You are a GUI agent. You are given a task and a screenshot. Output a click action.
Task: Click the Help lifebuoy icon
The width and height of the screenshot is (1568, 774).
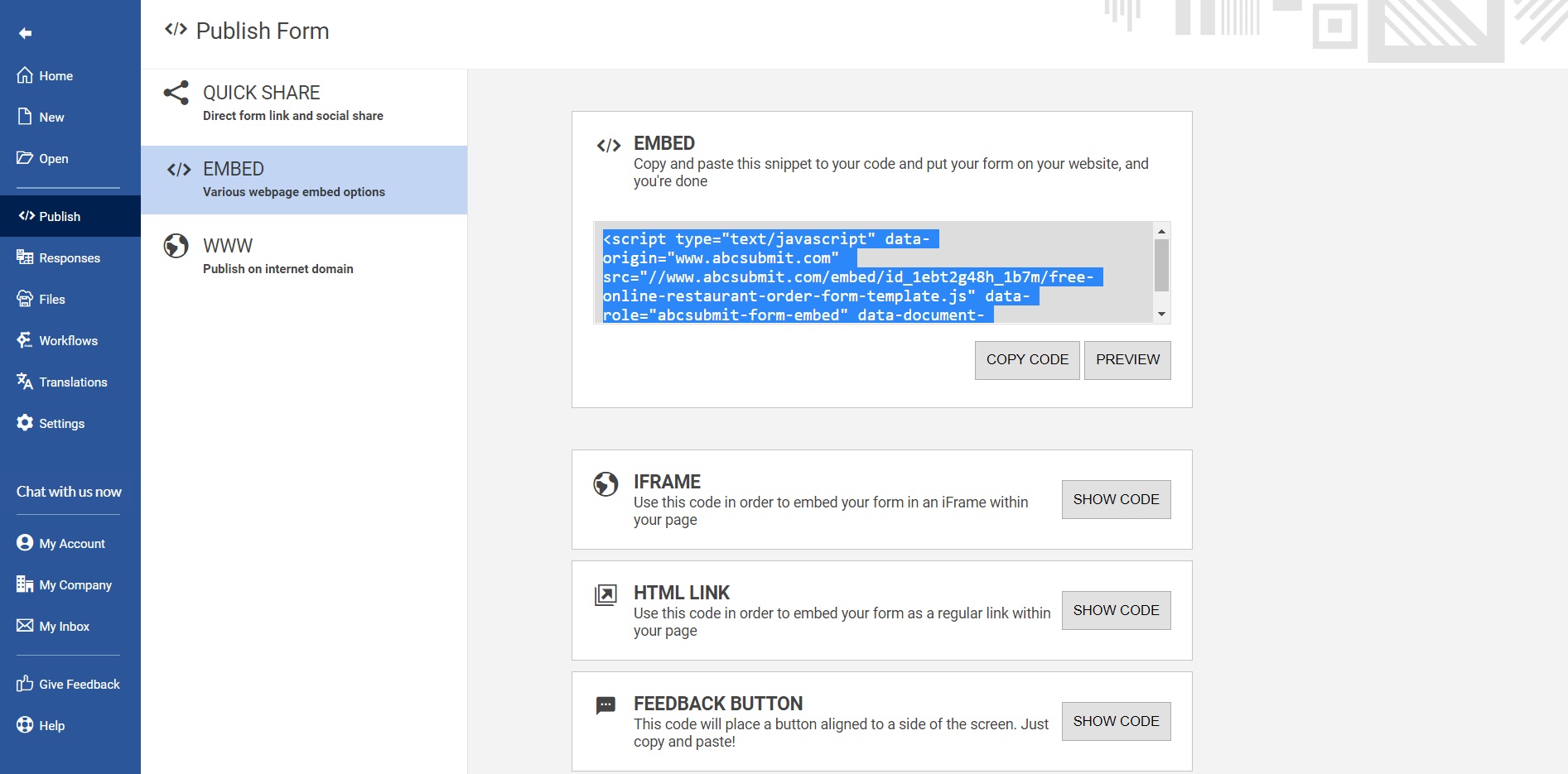pyautogui.click(x=25, y=725)
